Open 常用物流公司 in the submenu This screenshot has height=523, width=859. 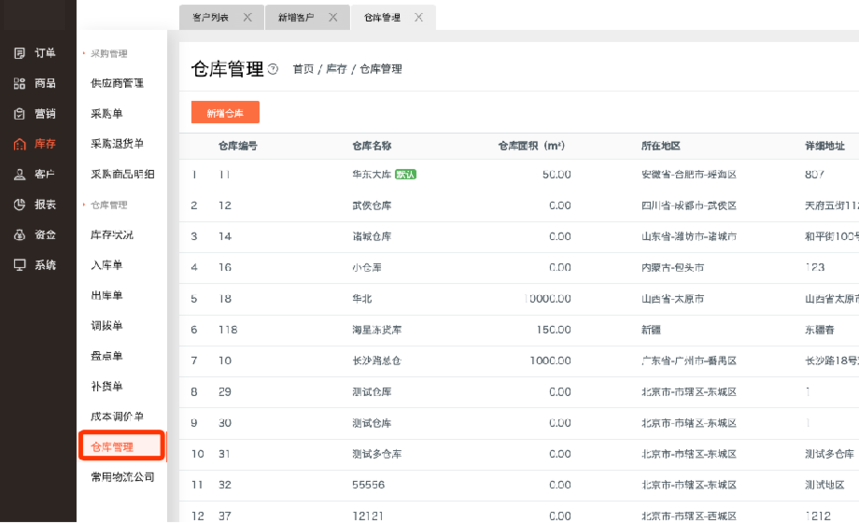(x=122, y=477)
